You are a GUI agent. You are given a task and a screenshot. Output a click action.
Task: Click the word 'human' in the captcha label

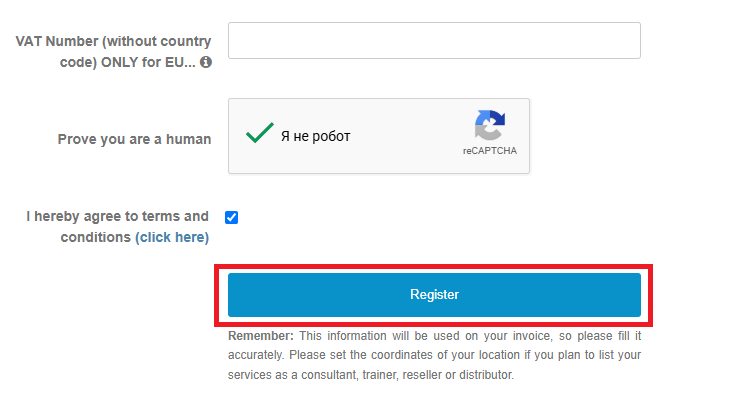point(188,139)
